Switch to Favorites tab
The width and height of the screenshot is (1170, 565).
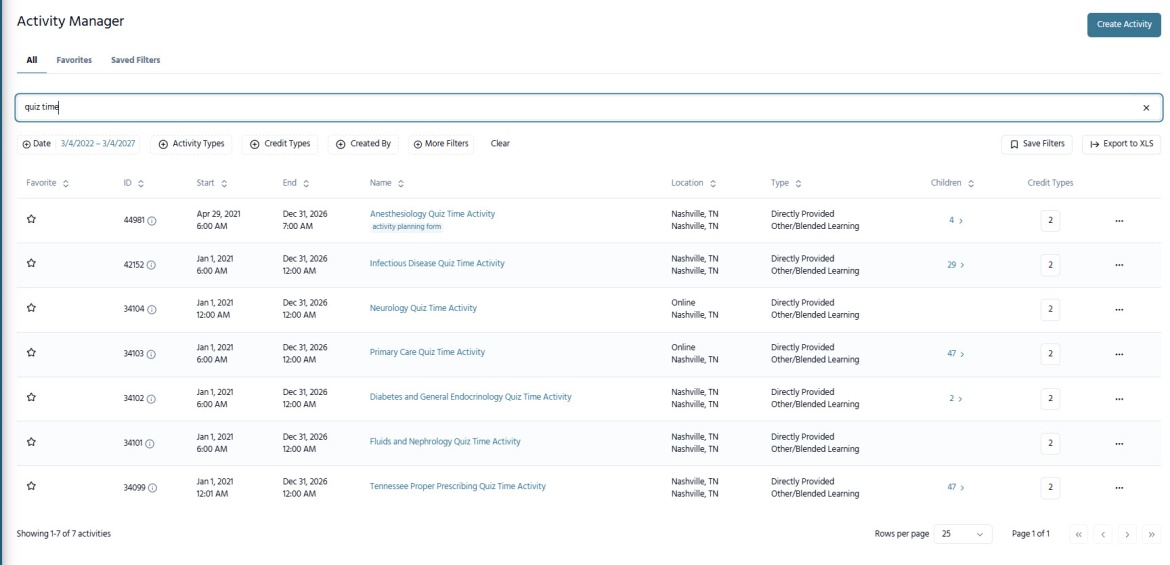(x=74, y=60)
